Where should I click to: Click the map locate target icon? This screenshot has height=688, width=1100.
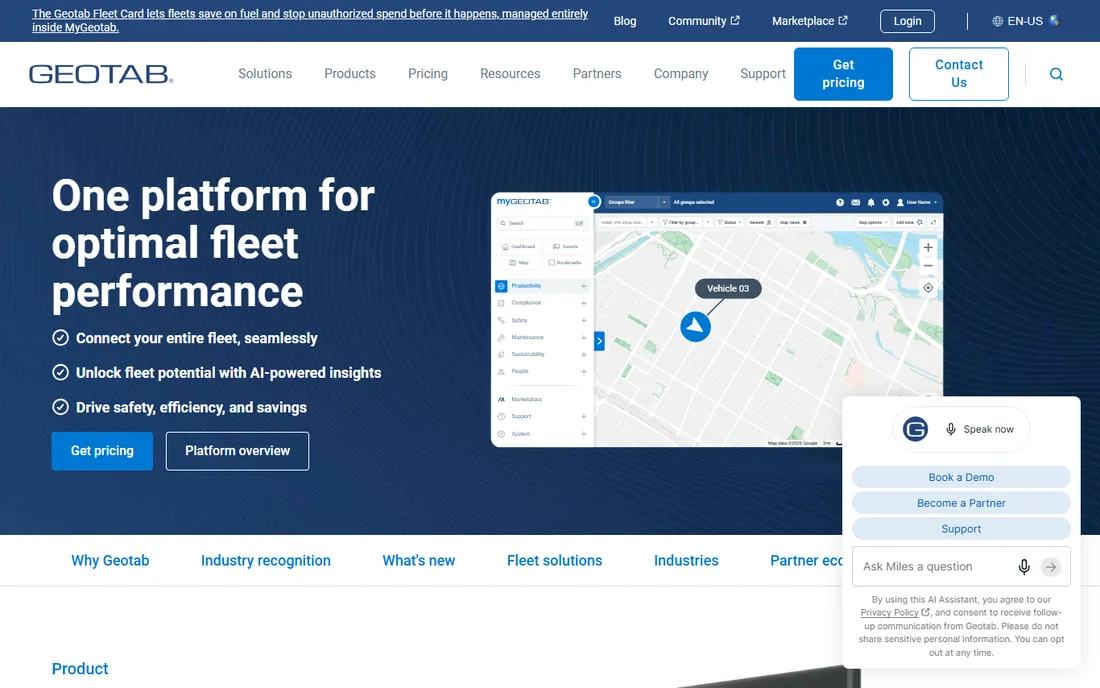click(927, 288)
